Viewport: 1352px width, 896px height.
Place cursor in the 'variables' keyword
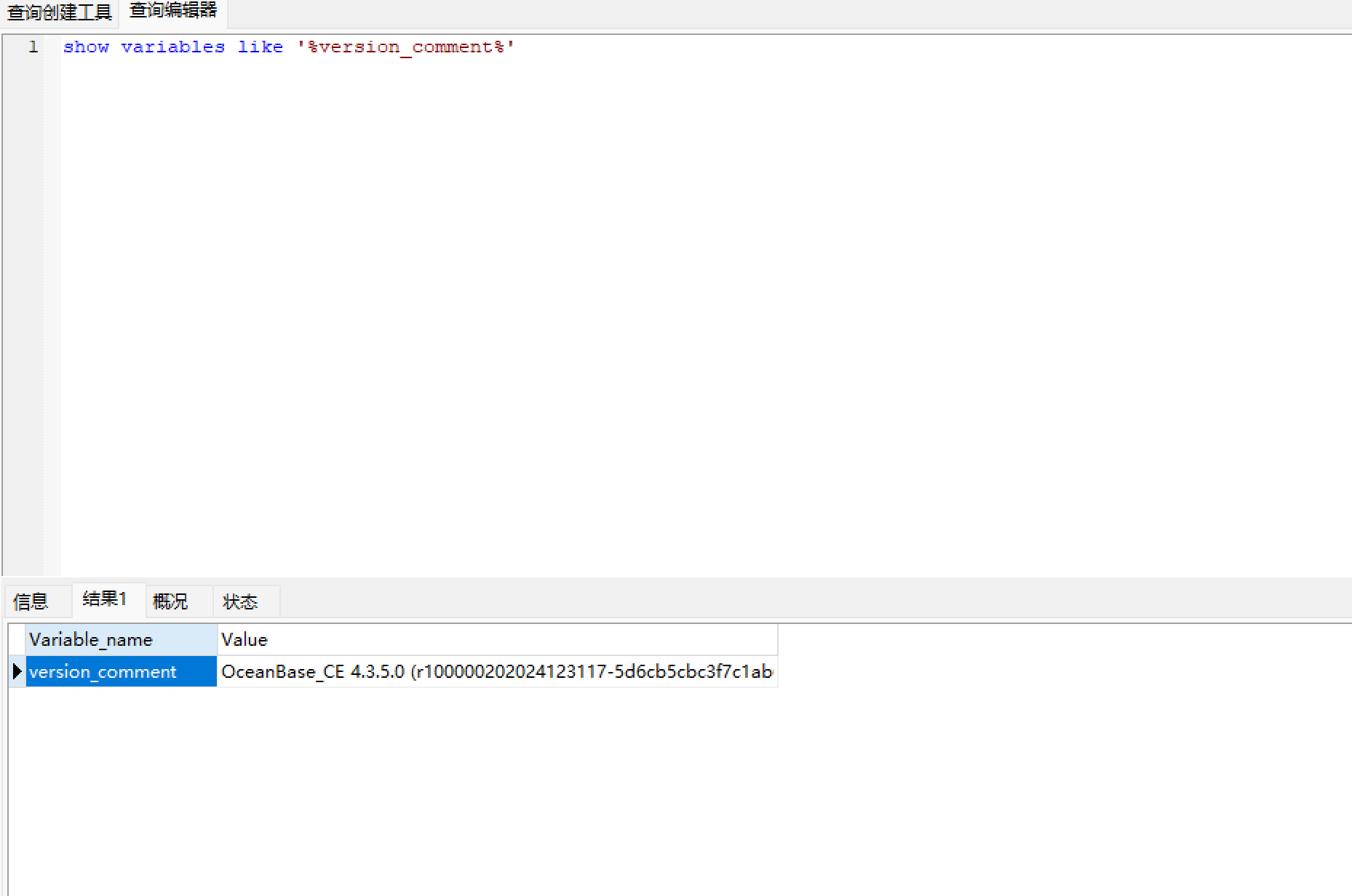tap(173, 47)
